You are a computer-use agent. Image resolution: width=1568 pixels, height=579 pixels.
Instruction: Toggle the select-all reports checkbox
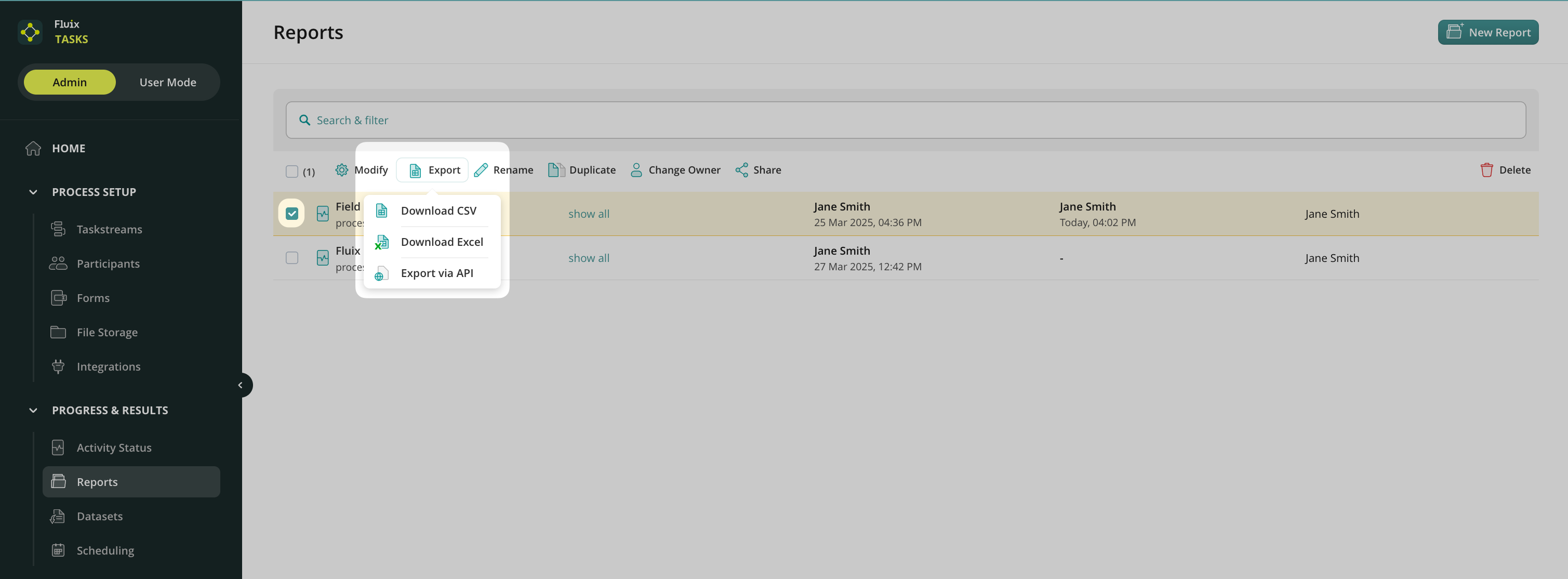292,172
